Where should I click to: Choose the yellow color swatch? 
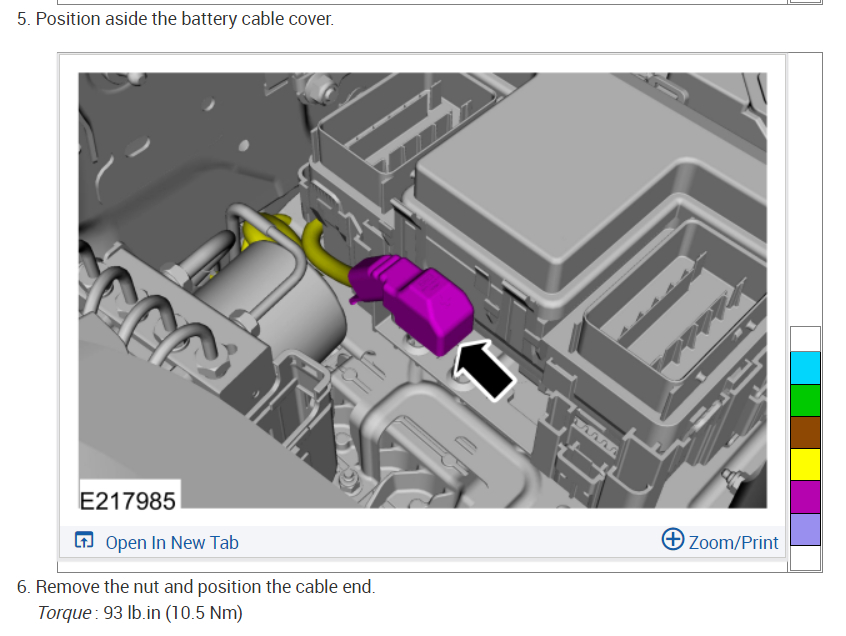point(805,464)
